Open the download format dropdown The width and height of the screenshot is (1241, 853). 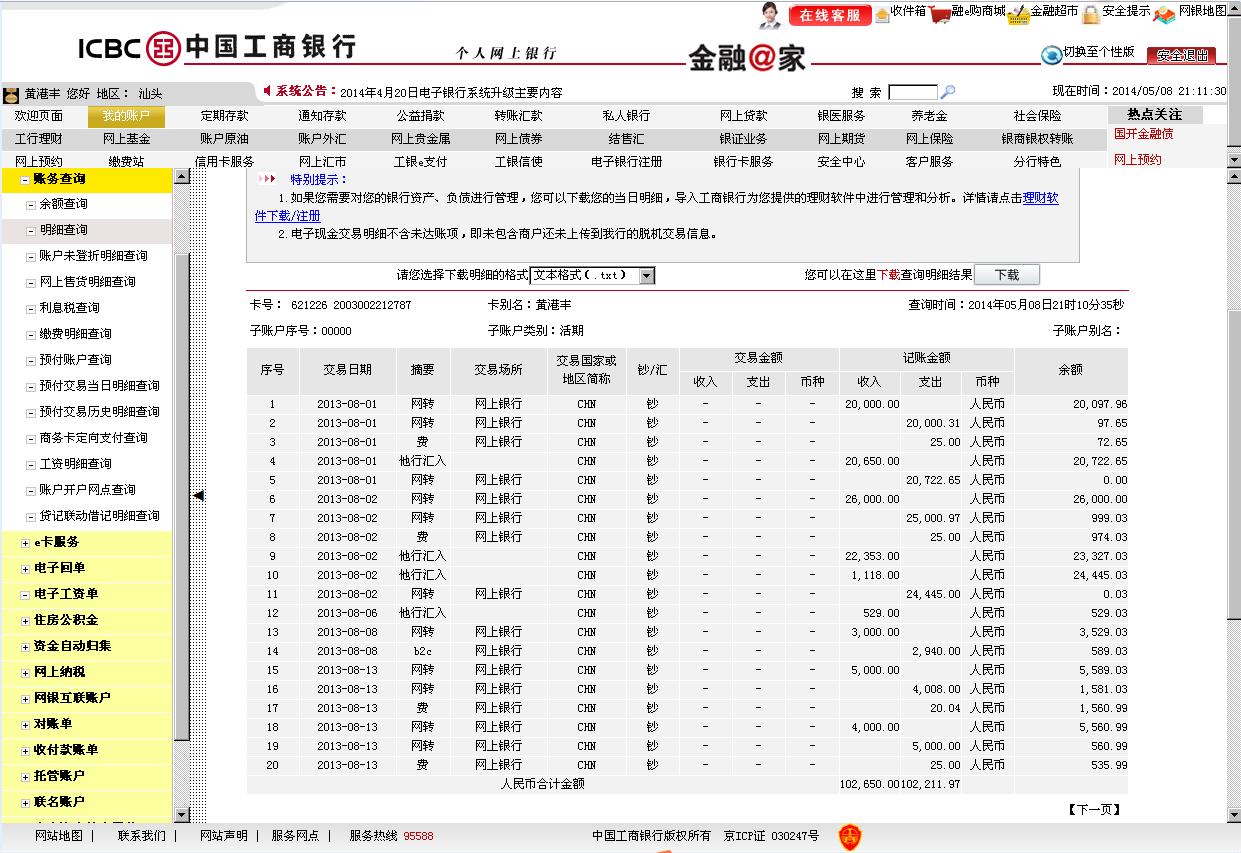pyautogui.click(x=647, y=275)
